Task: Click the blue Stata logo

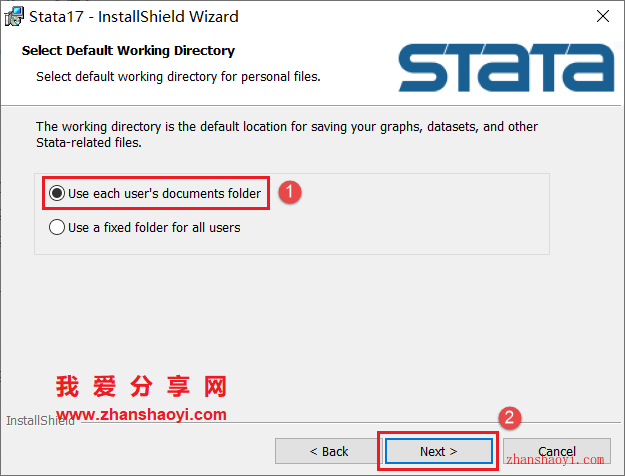Action: [x=507, y=68]
